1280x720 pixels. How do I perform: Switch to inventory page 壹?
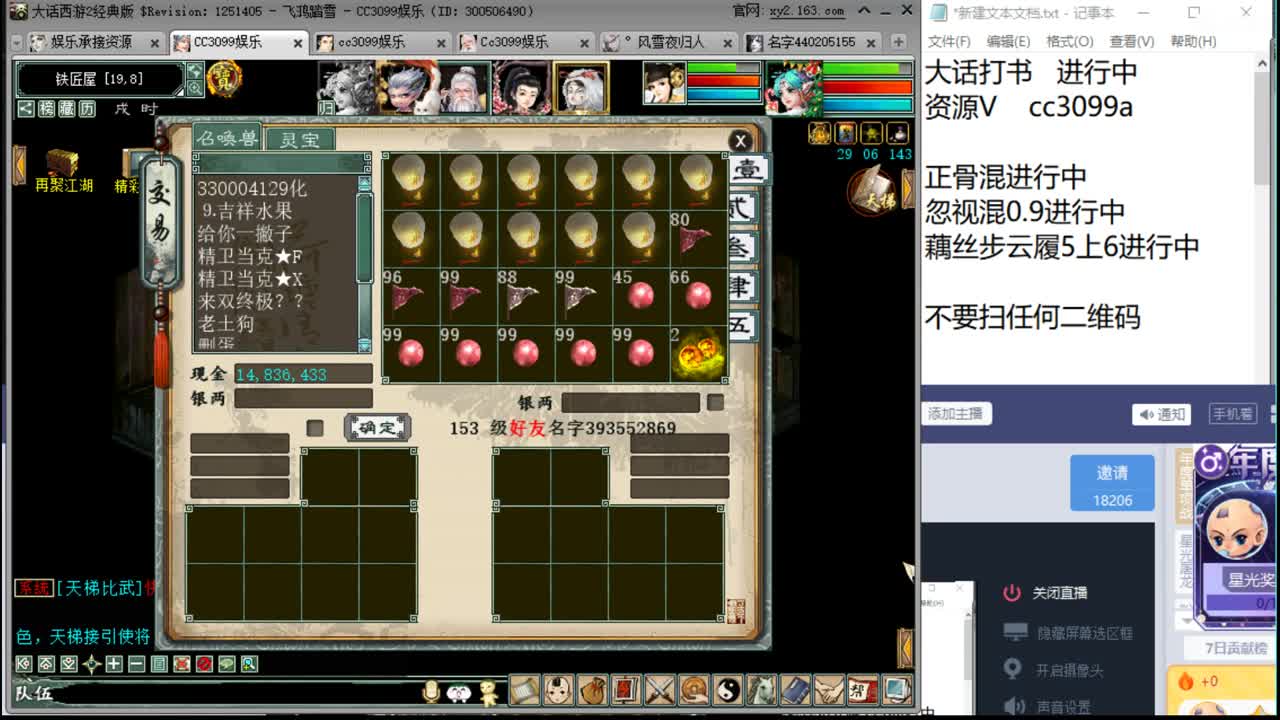coord(748,169)
